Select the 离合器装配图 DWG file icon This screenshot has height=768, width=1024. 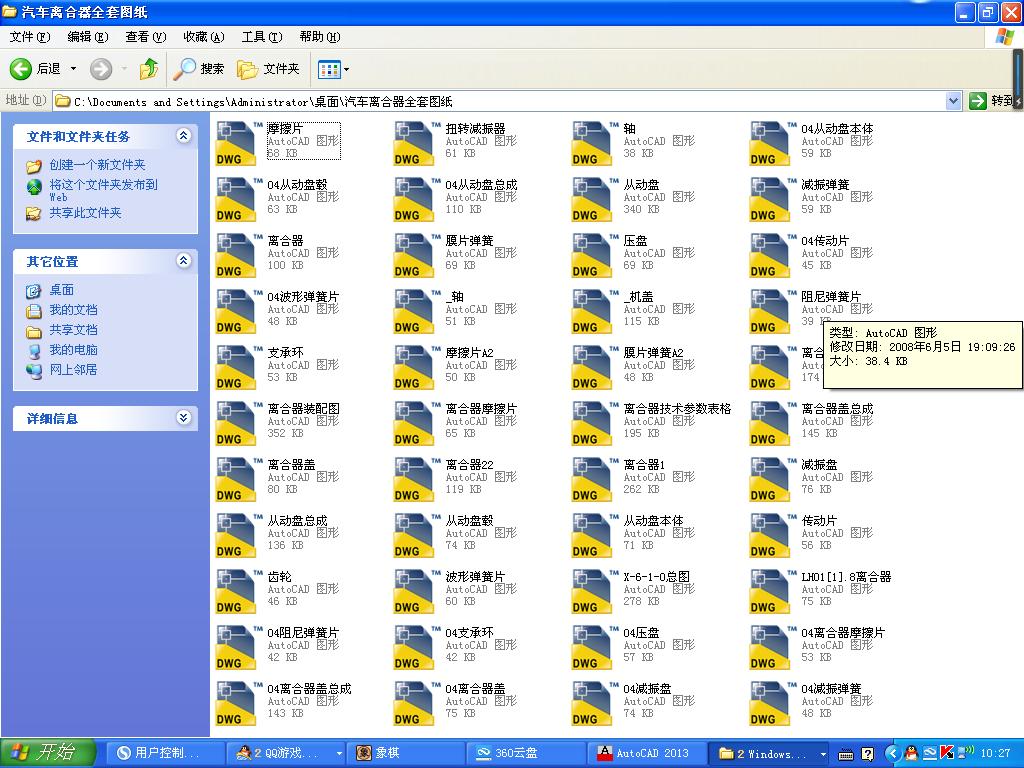click(x=236, y=424)
